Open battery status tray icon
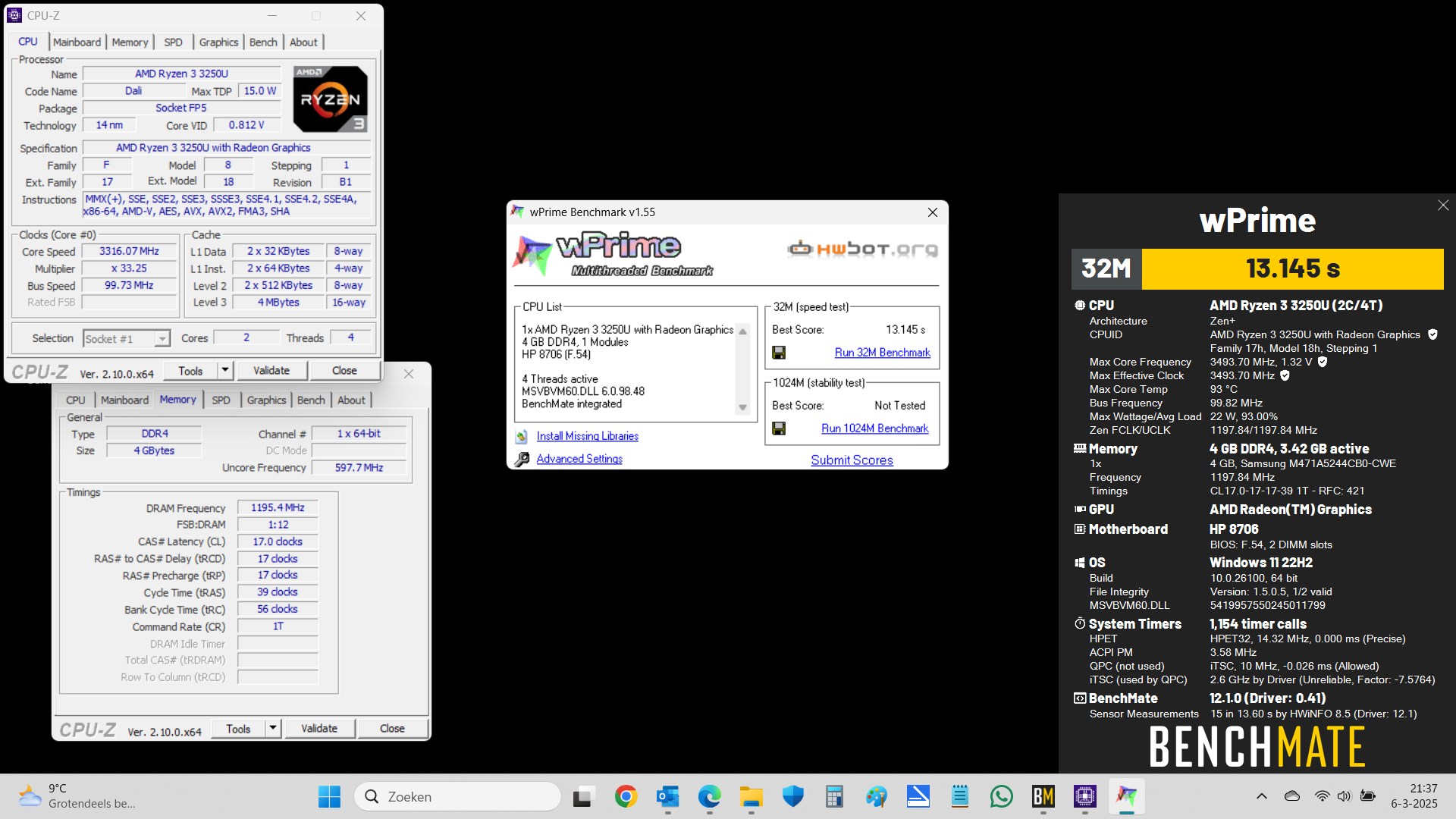1456x819 pixels. [1368, 796]
